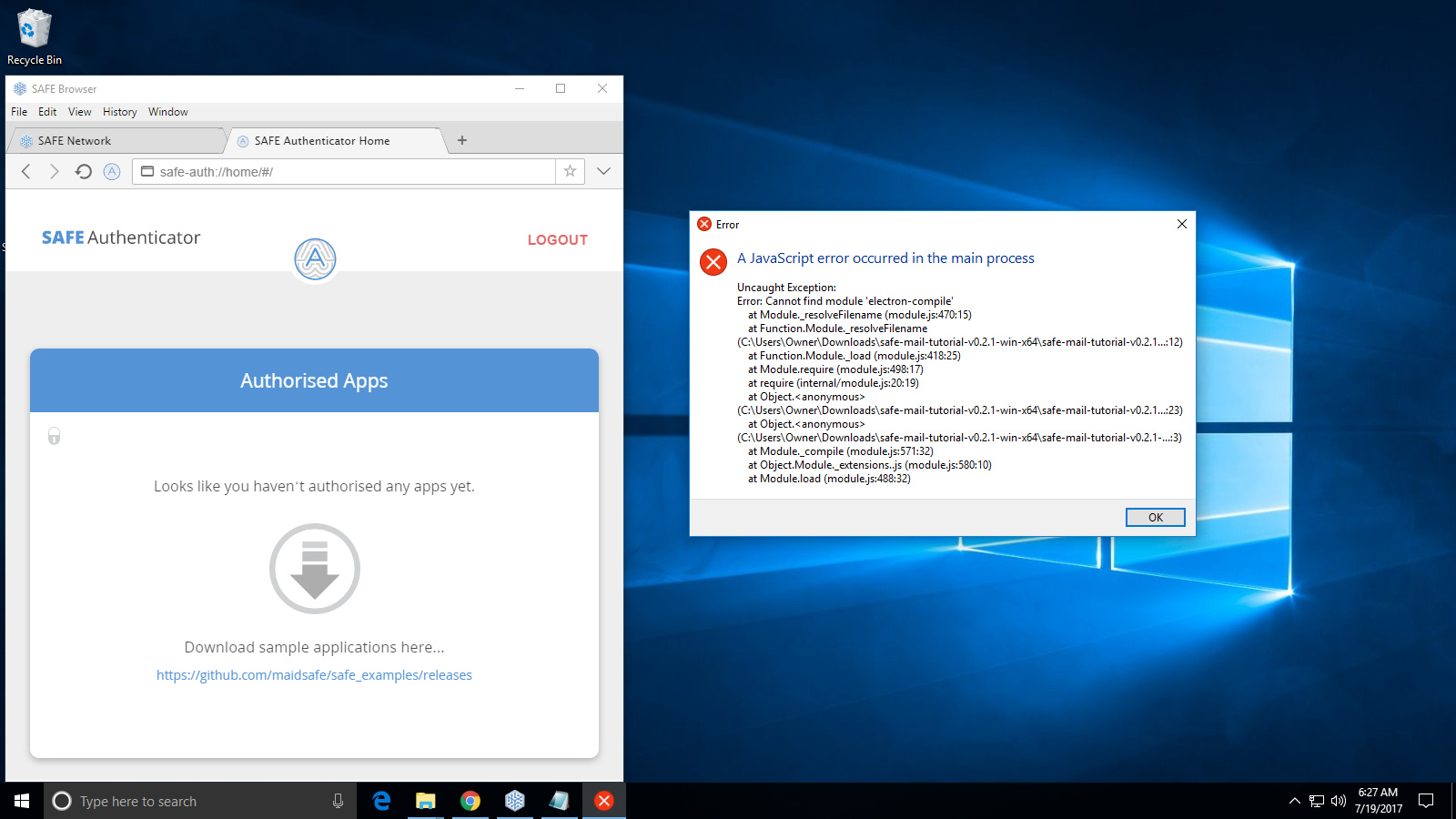The width and height of the screenshot is (1456, 819).
Task: Open the notepad-like app taskbar icon
Action: (x=559, y=801)
